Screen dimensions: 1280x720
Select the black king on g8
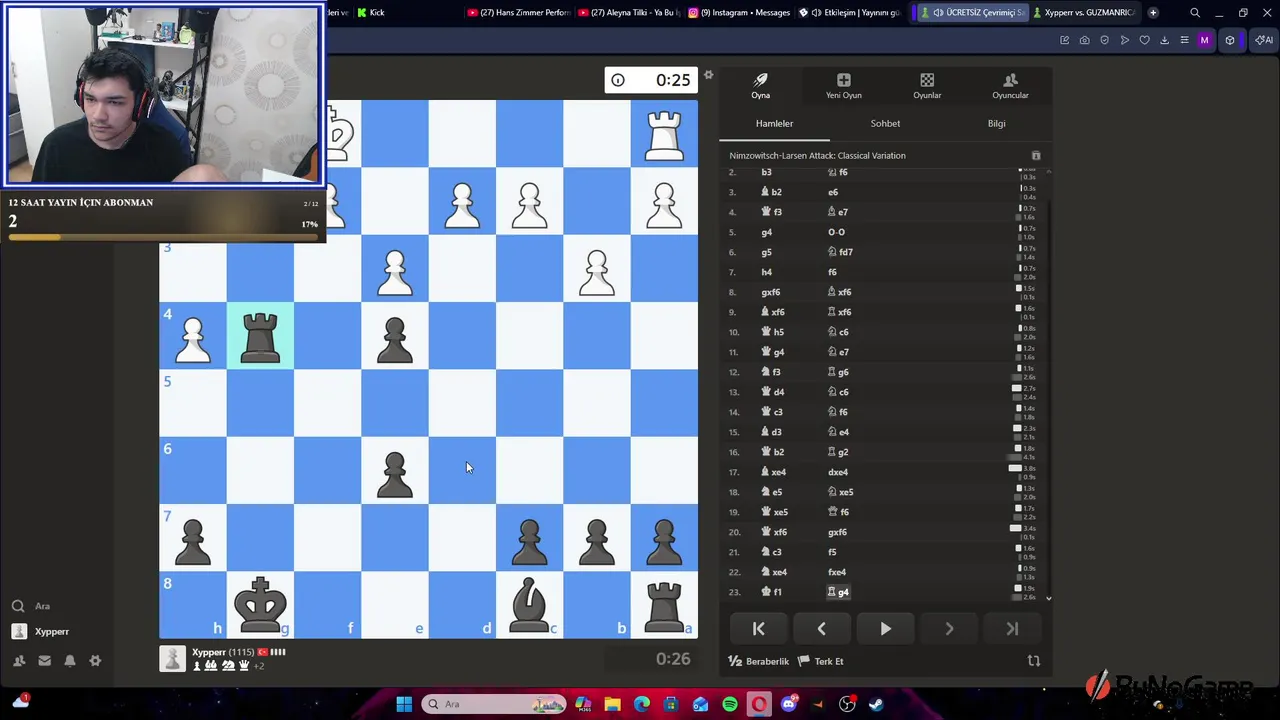tap(260, 604)
